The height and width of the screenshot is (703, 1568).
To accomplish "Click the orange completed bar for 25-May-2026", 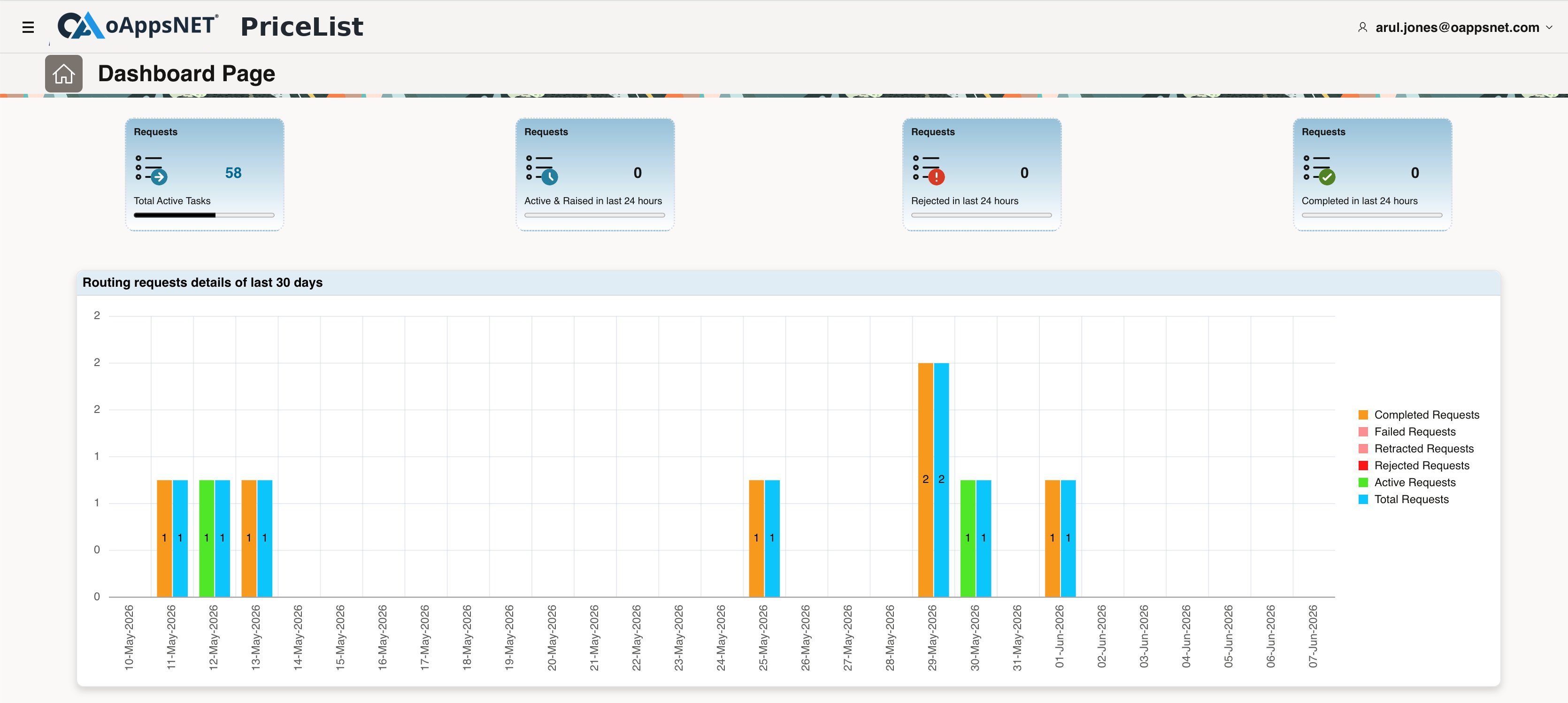I will (x=756, y=539).
